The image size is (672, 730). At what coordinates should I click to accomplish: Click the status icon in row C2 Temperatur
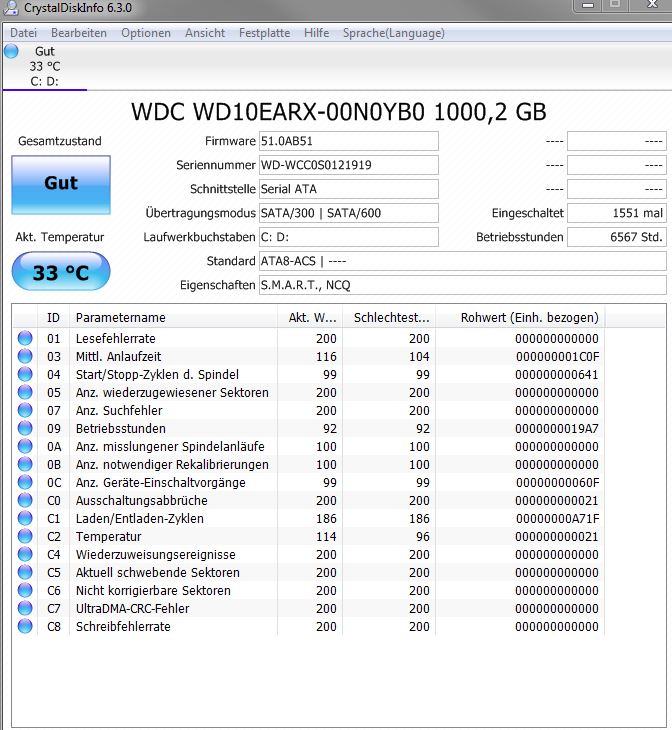pos(25,536)
